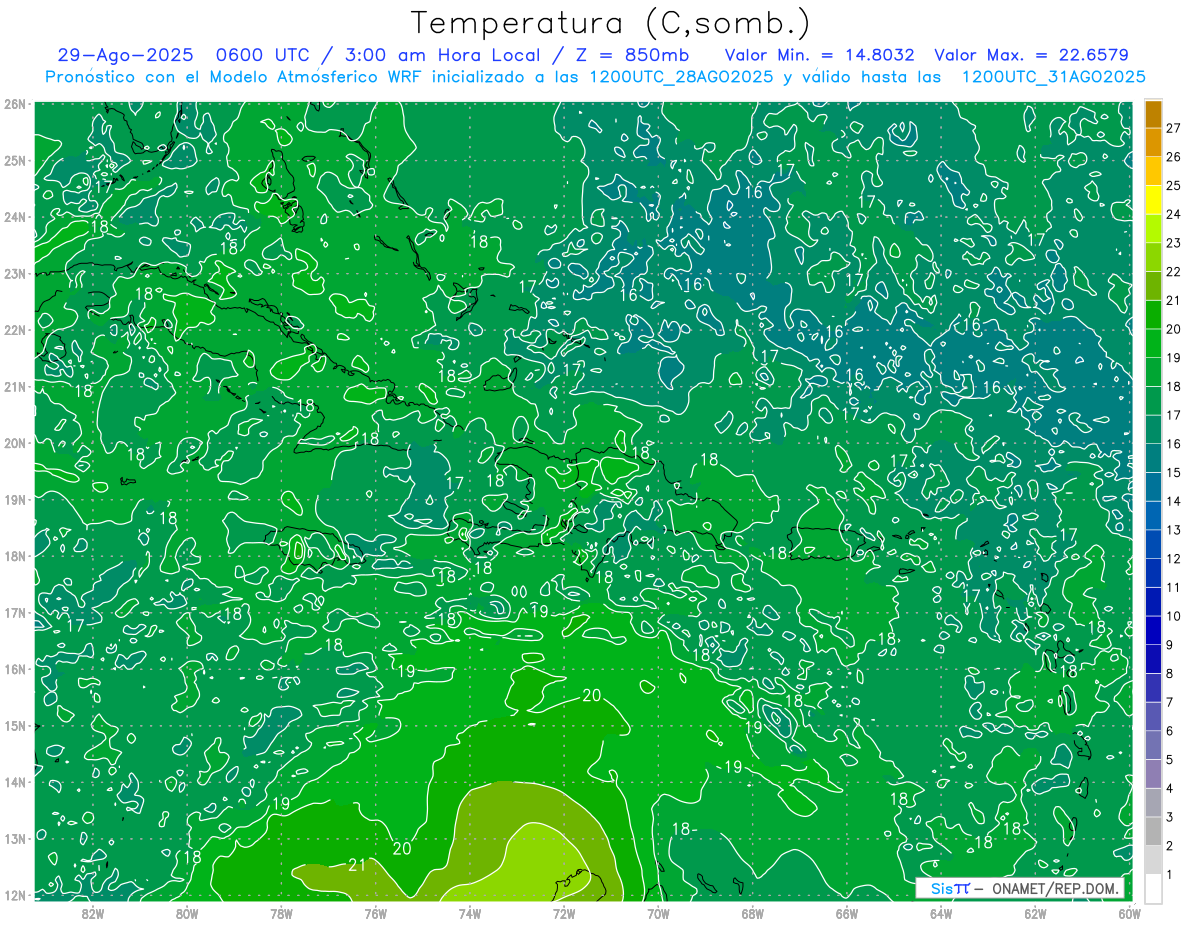Click the "72W" longitude axis label
This screenshot has height=927, width=1200.
[564, 913]
